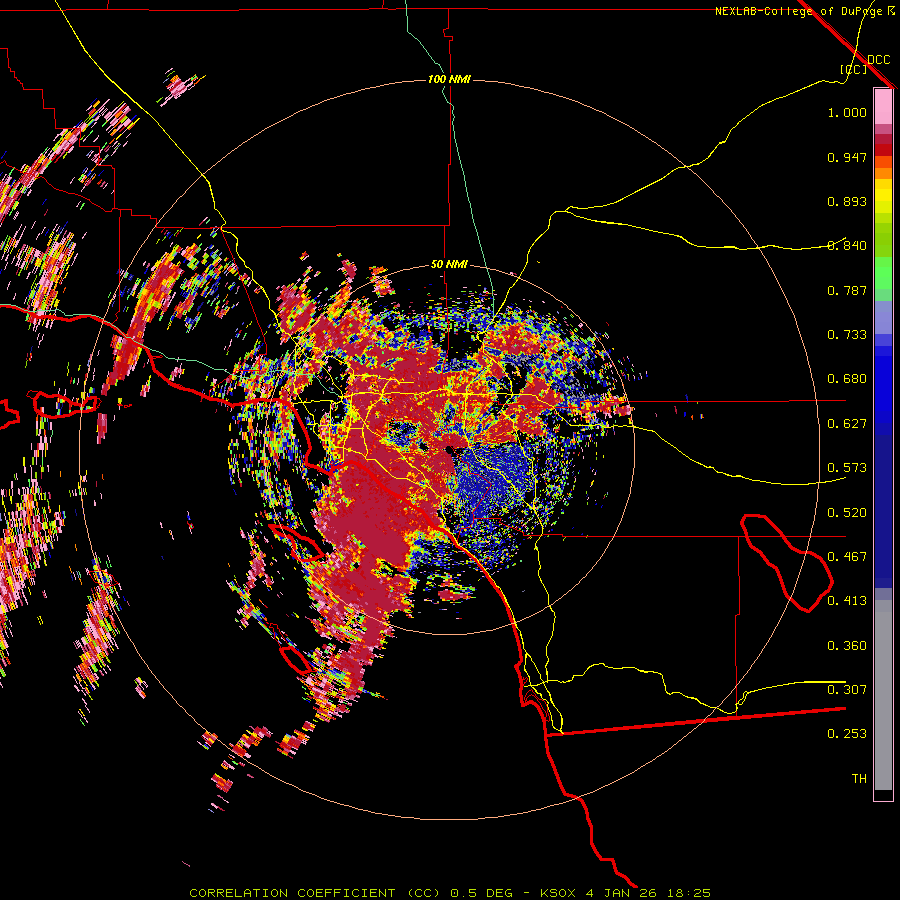Click the 0.680 color scale value
Screen dimensions: 900x900
pos(847,379)
